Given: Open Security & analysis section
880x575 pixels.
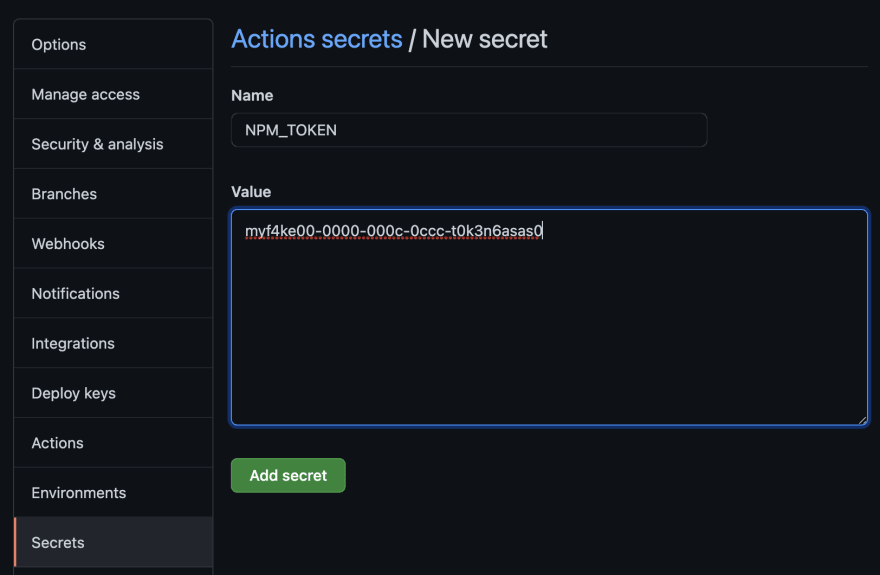Looking at the screenshot, I should click(x=97, y=144).
